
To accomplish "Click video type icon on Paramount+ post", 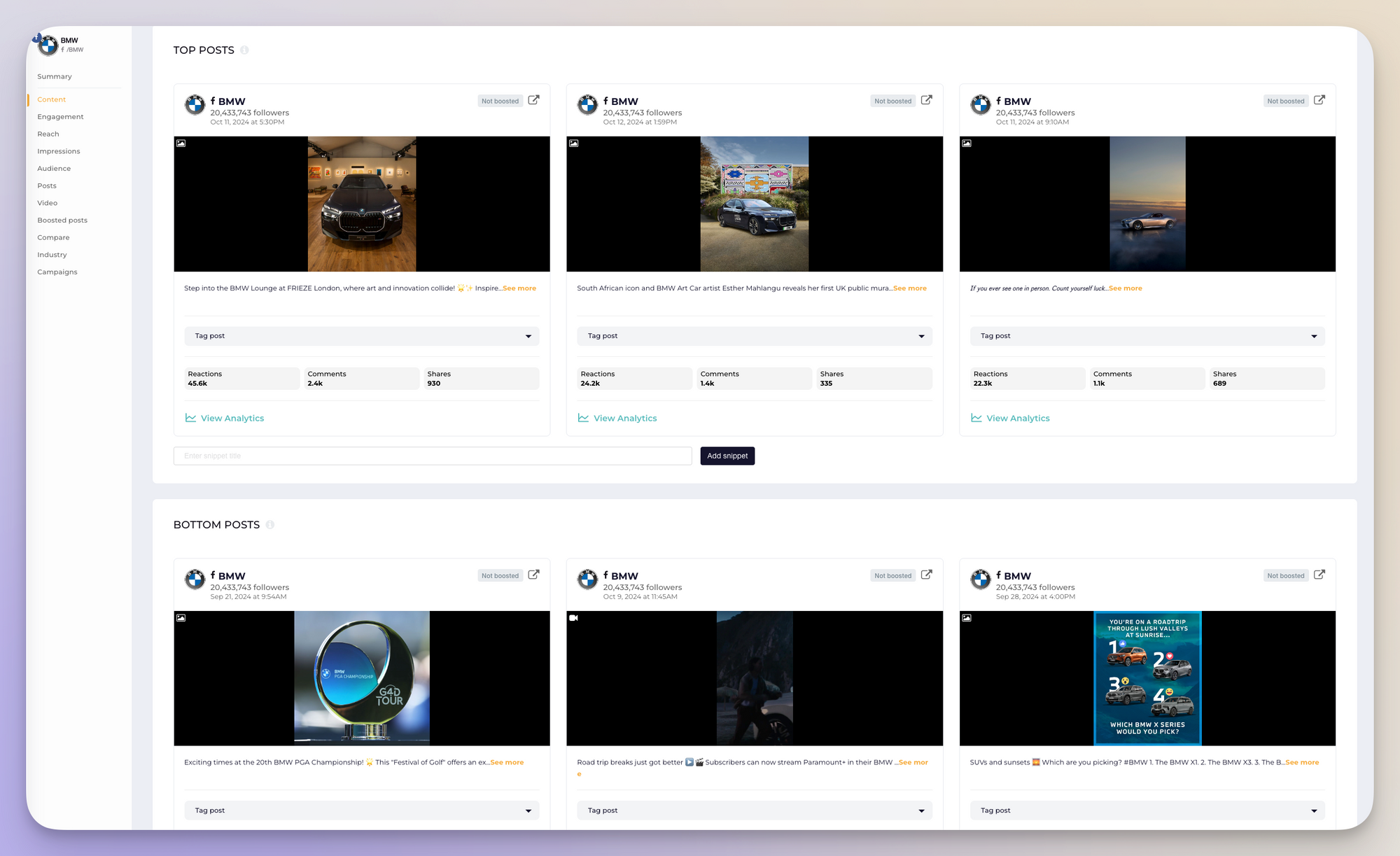I will (x=573, y=618).
